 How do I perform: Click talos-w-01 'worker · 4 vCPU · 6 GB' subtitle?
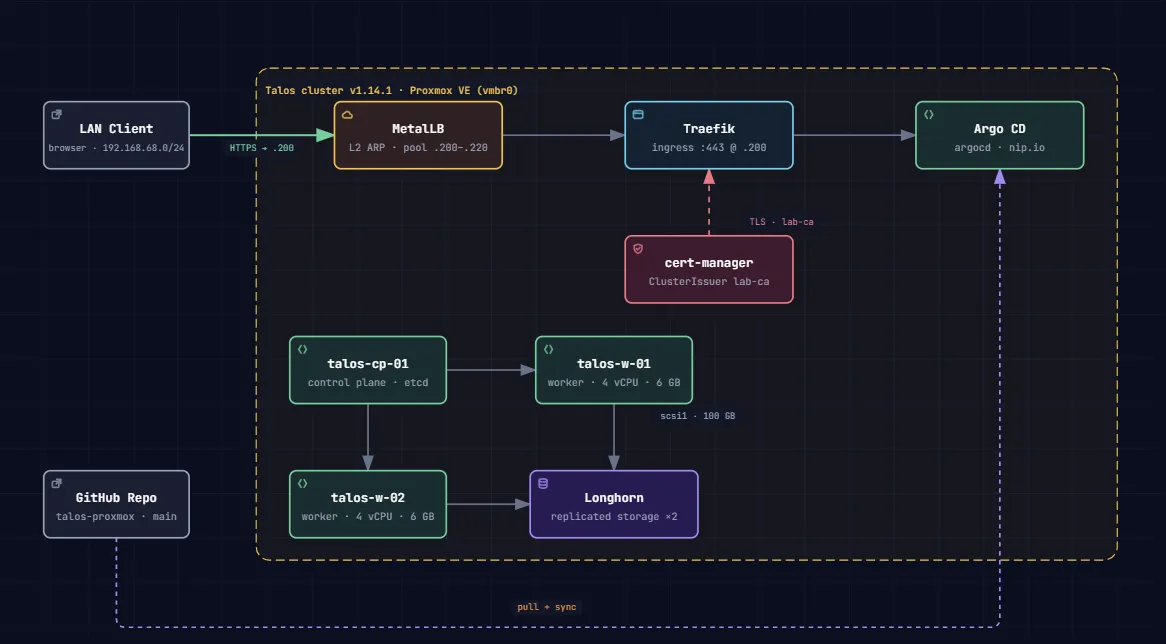613,382
